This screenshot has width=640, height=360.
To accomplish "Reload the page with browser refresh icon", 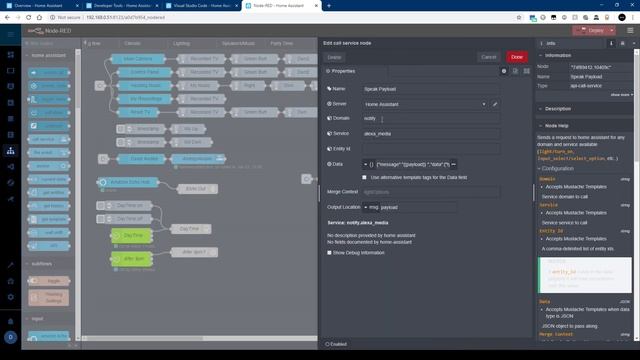I will tap(29, 18).
